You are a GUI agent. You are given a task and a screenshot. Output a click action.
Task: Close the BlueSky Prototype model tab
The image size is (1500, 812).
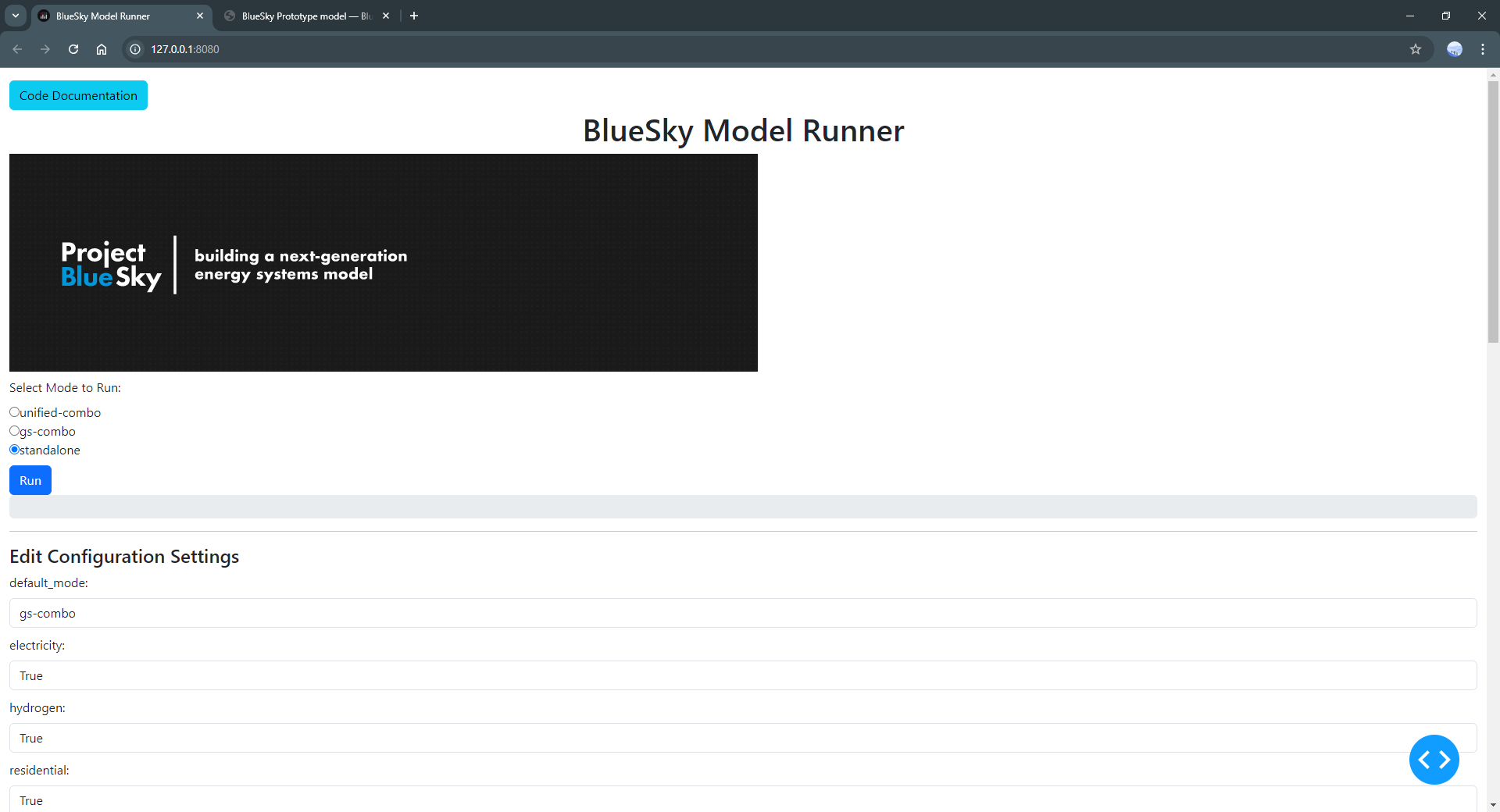coord(386,16)
